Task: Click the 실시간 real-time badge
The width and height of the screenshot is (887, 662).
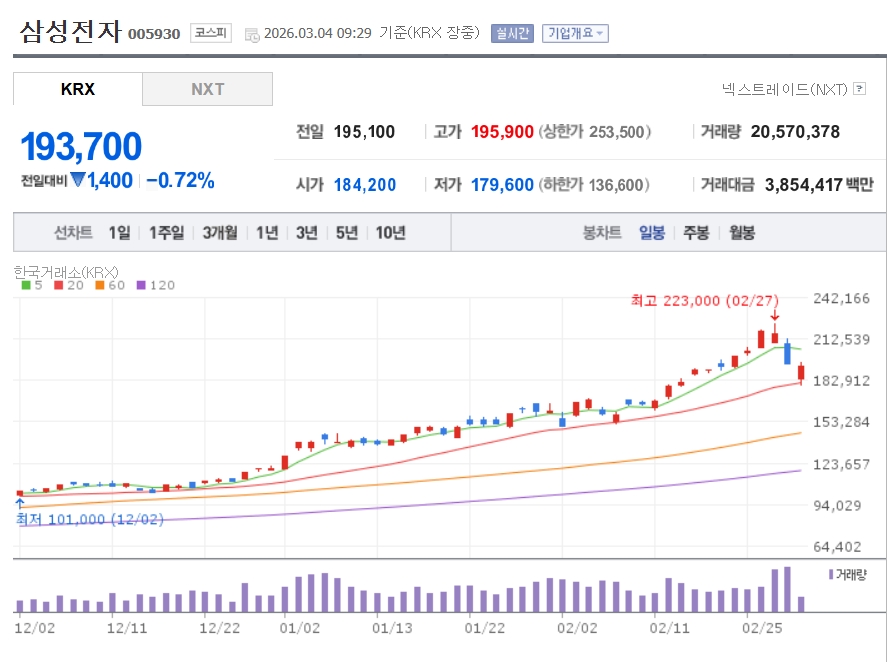Action: 512,33
